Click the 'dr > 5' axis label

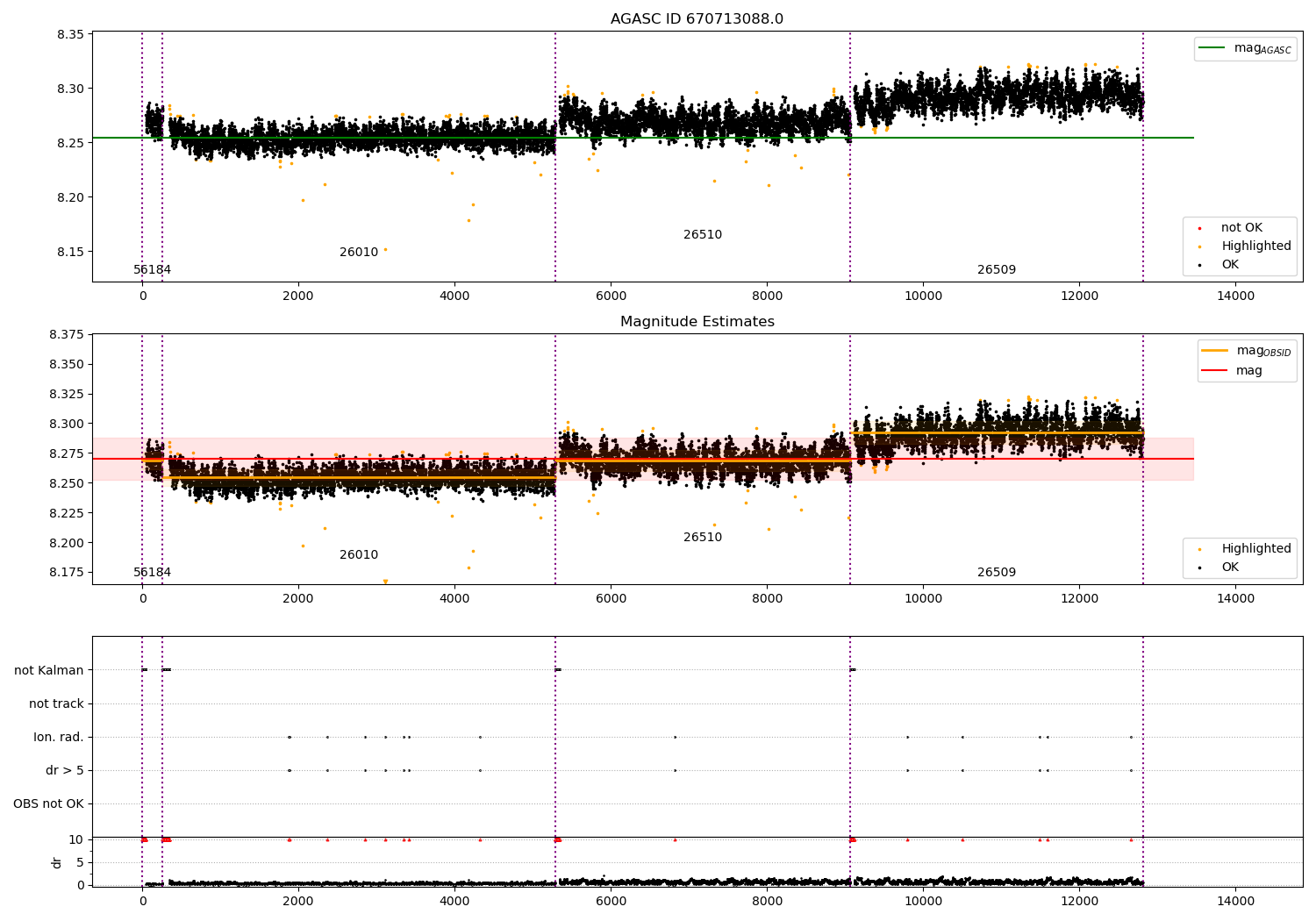(65, 771)
